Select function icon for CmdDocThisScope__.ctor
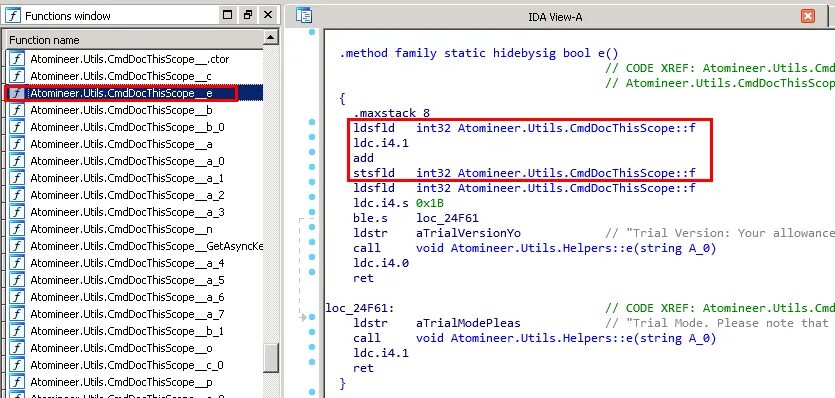 click(x=17, y=59)
